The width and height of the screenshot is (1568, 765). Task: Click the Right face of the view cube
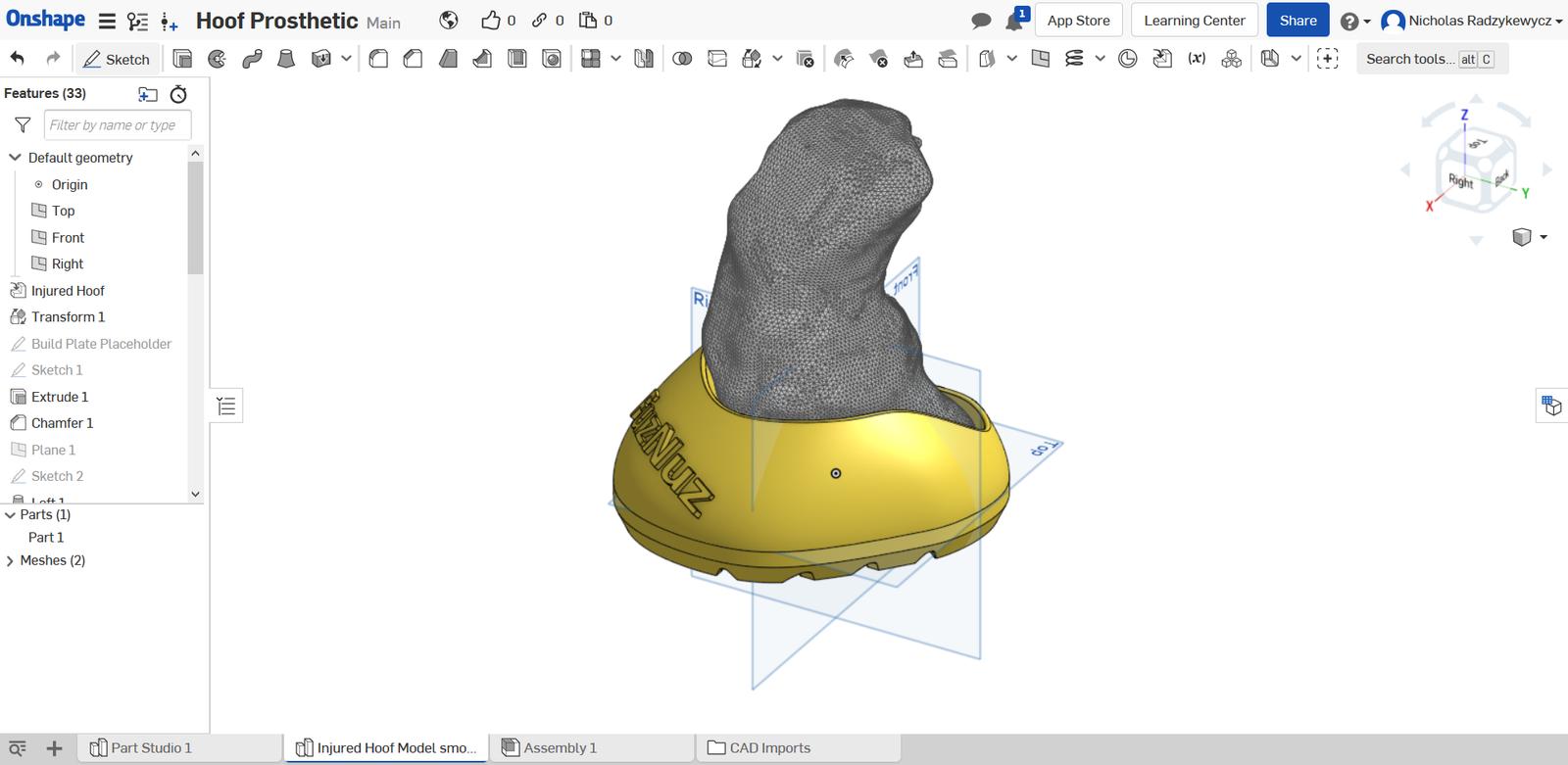point(1460,180)
